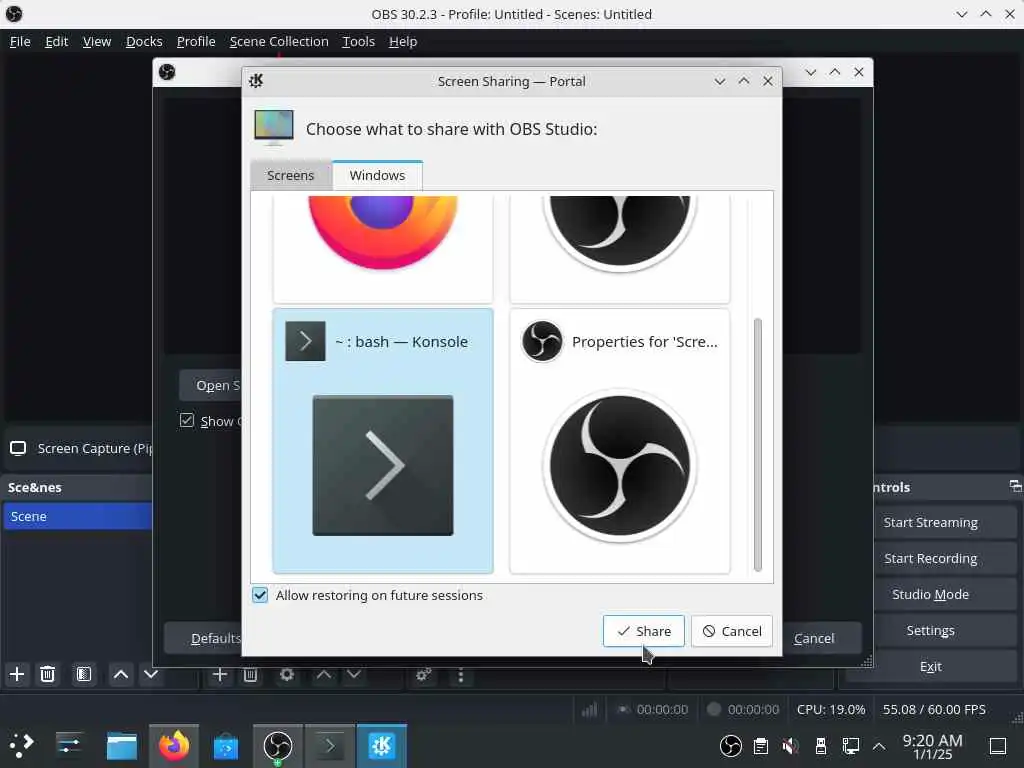
Task: Open the network connections tray icon
Action: point(851,745)
